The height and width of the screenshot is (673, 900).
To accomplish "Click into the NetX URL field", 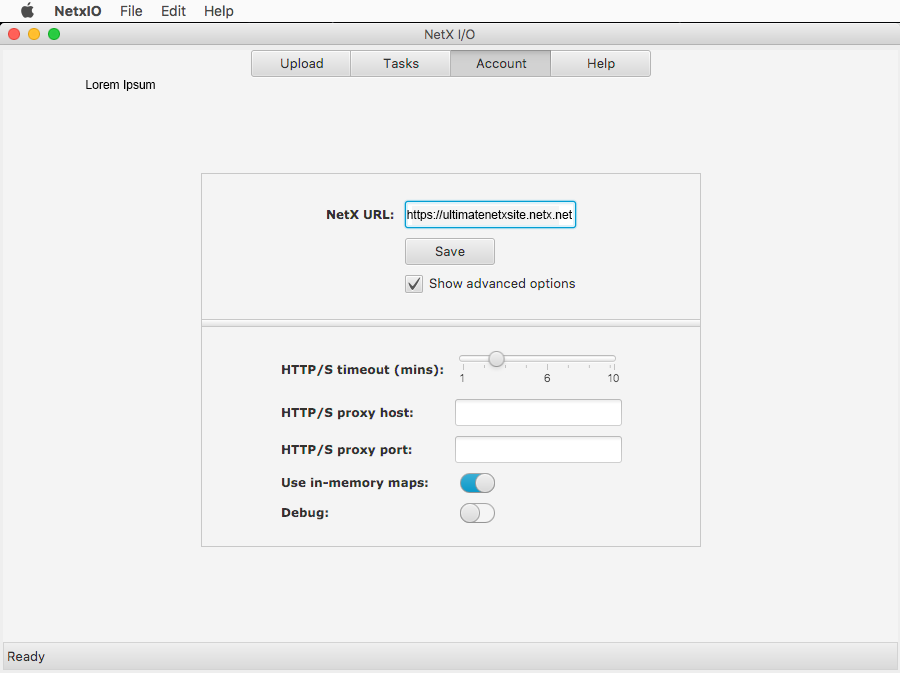I will [489, 214].
